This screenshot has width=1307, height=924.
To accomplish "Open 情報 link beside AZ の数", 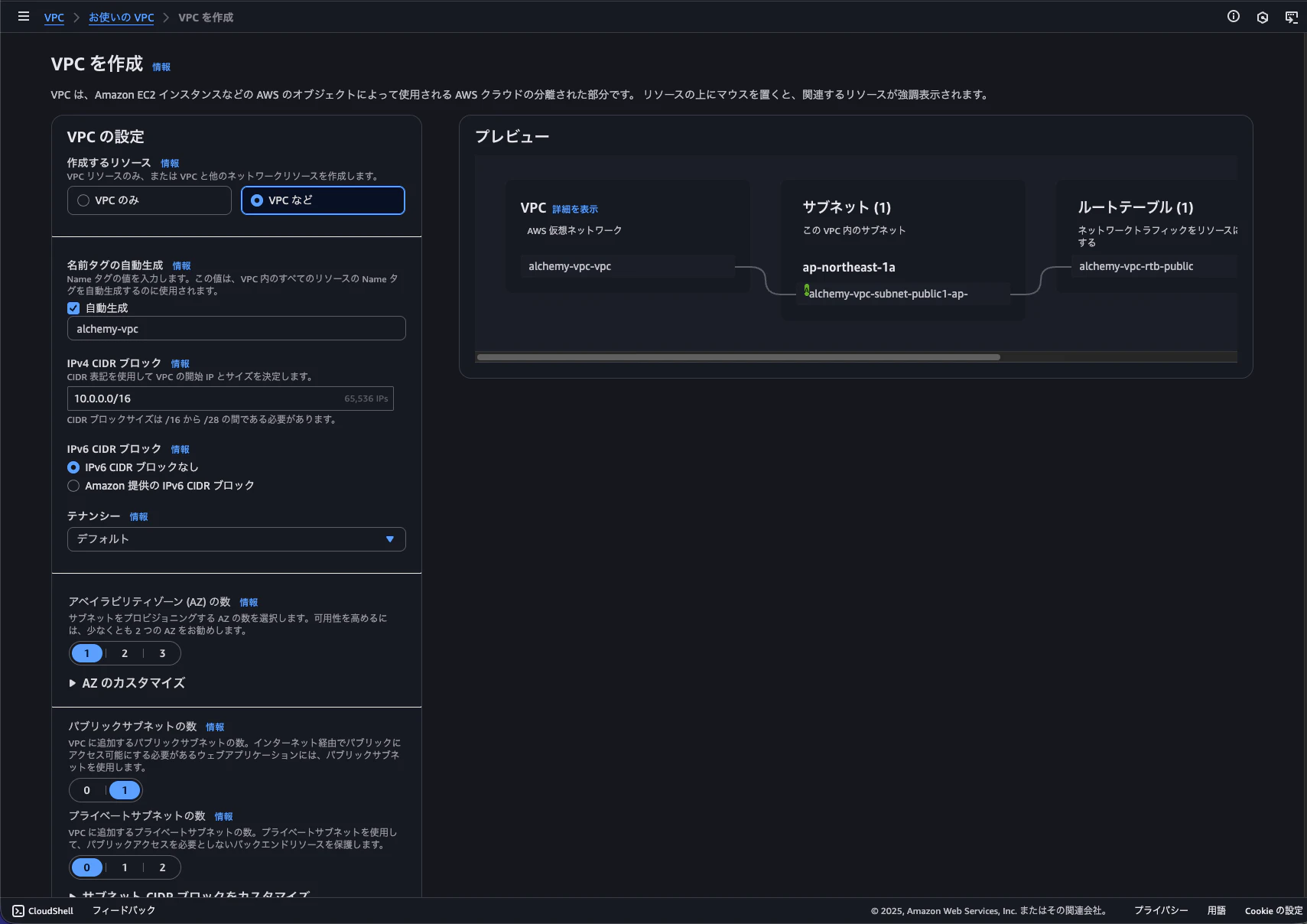I will pos(249,603).
